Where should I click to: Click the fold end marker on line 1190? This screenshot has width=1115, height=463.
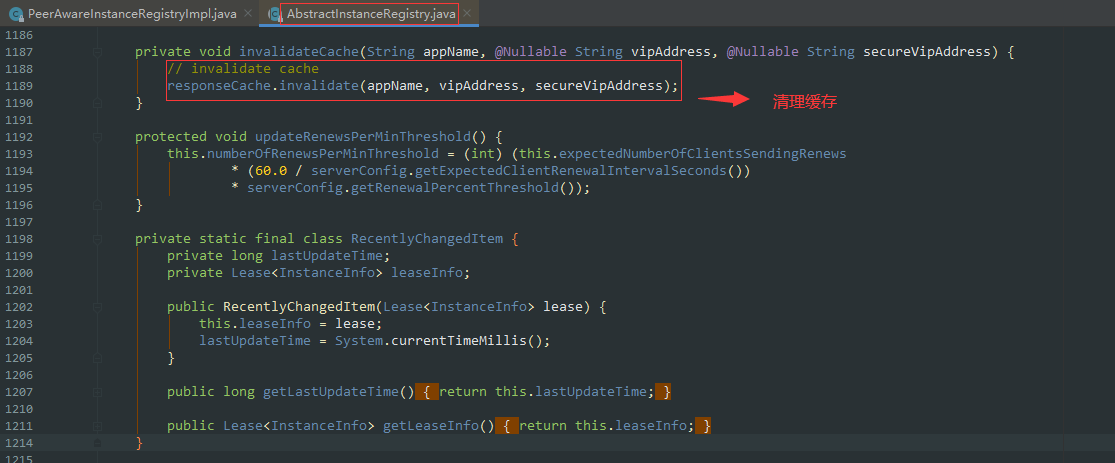97,103
